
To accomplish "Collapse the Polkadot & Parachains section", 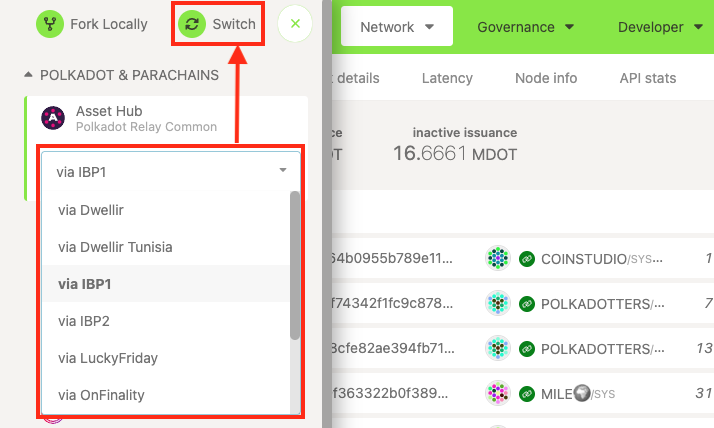I will tap(28, 75).
